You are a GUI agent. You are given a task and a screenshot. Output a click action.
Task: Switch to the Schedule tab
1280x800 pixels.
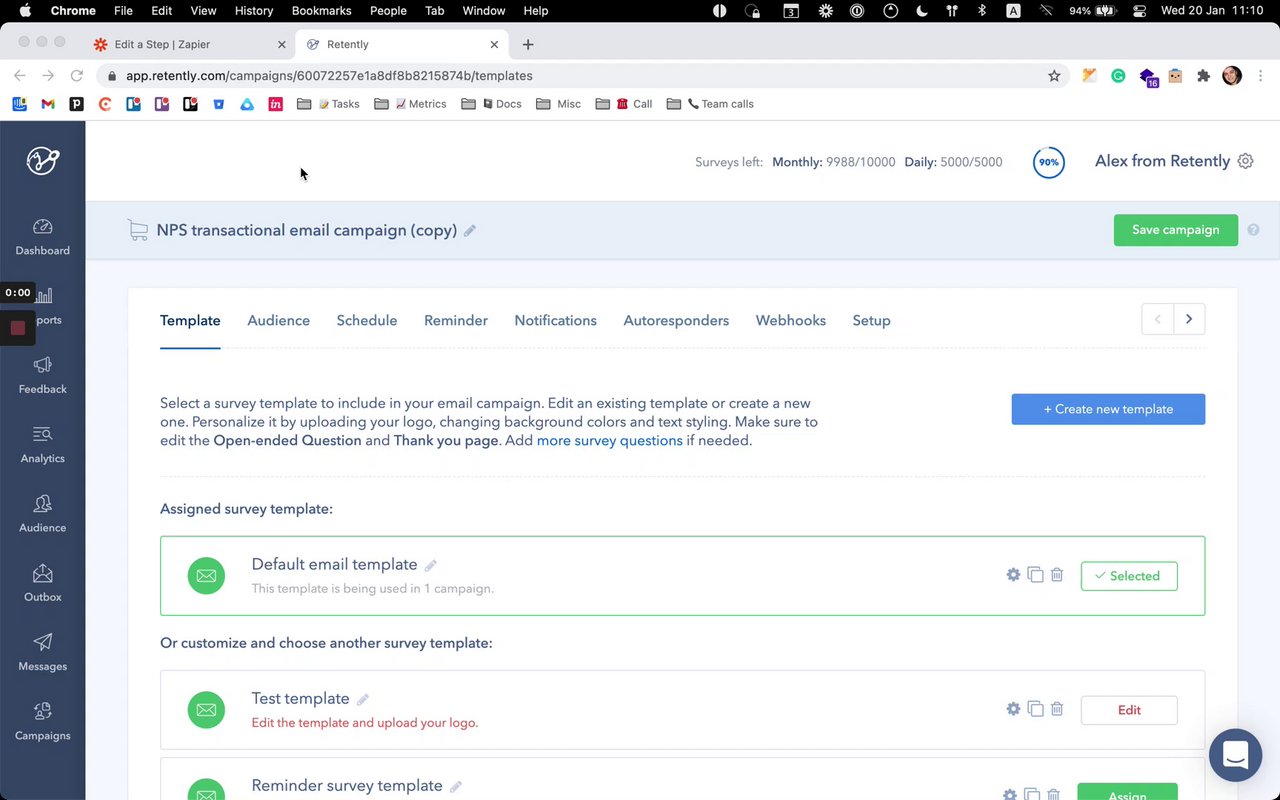pyautogui.click(x=367, y=321)
